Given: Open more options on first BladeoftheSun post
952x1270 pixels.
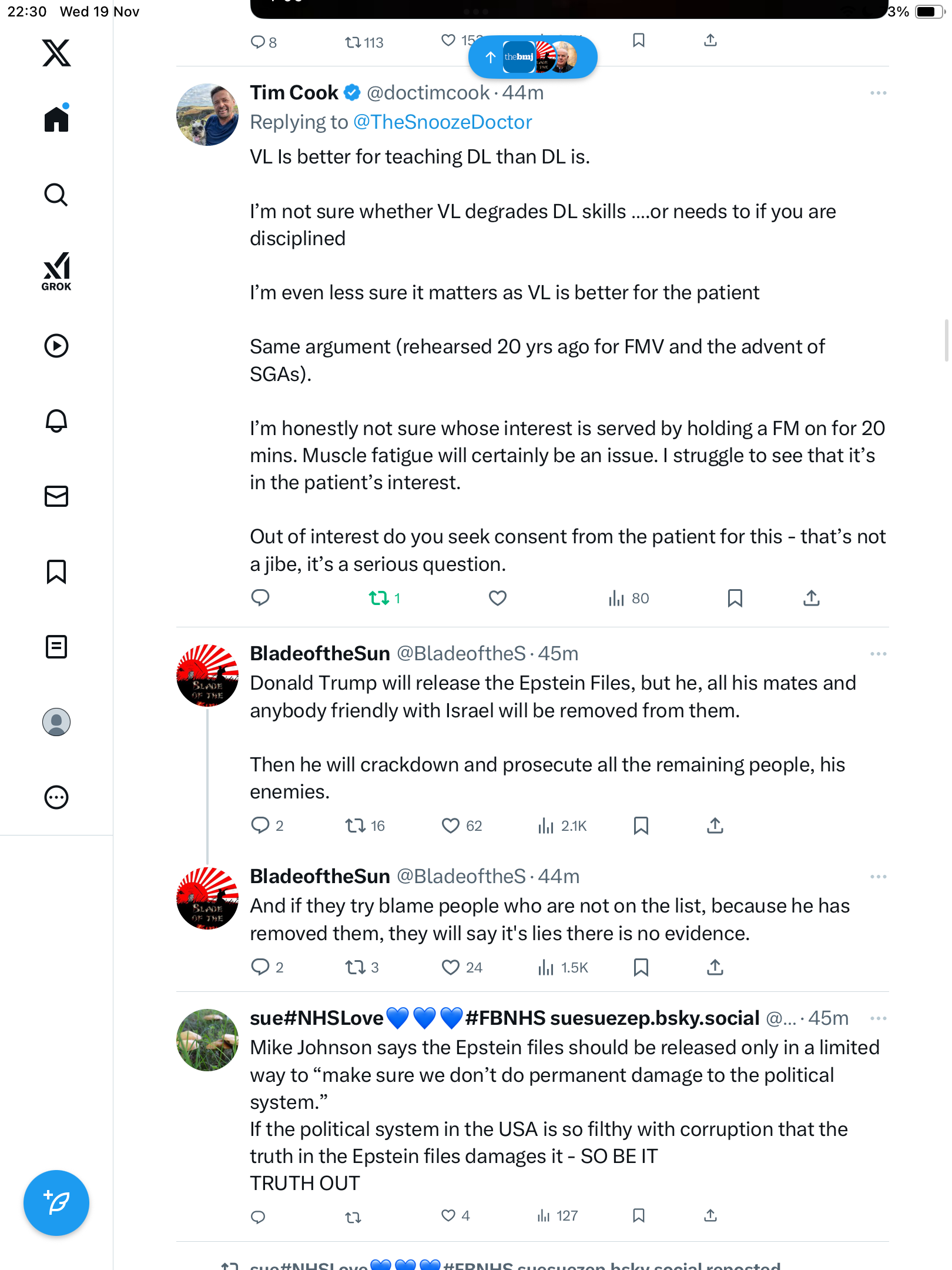Looking at the screenshot, I should 878,654.
